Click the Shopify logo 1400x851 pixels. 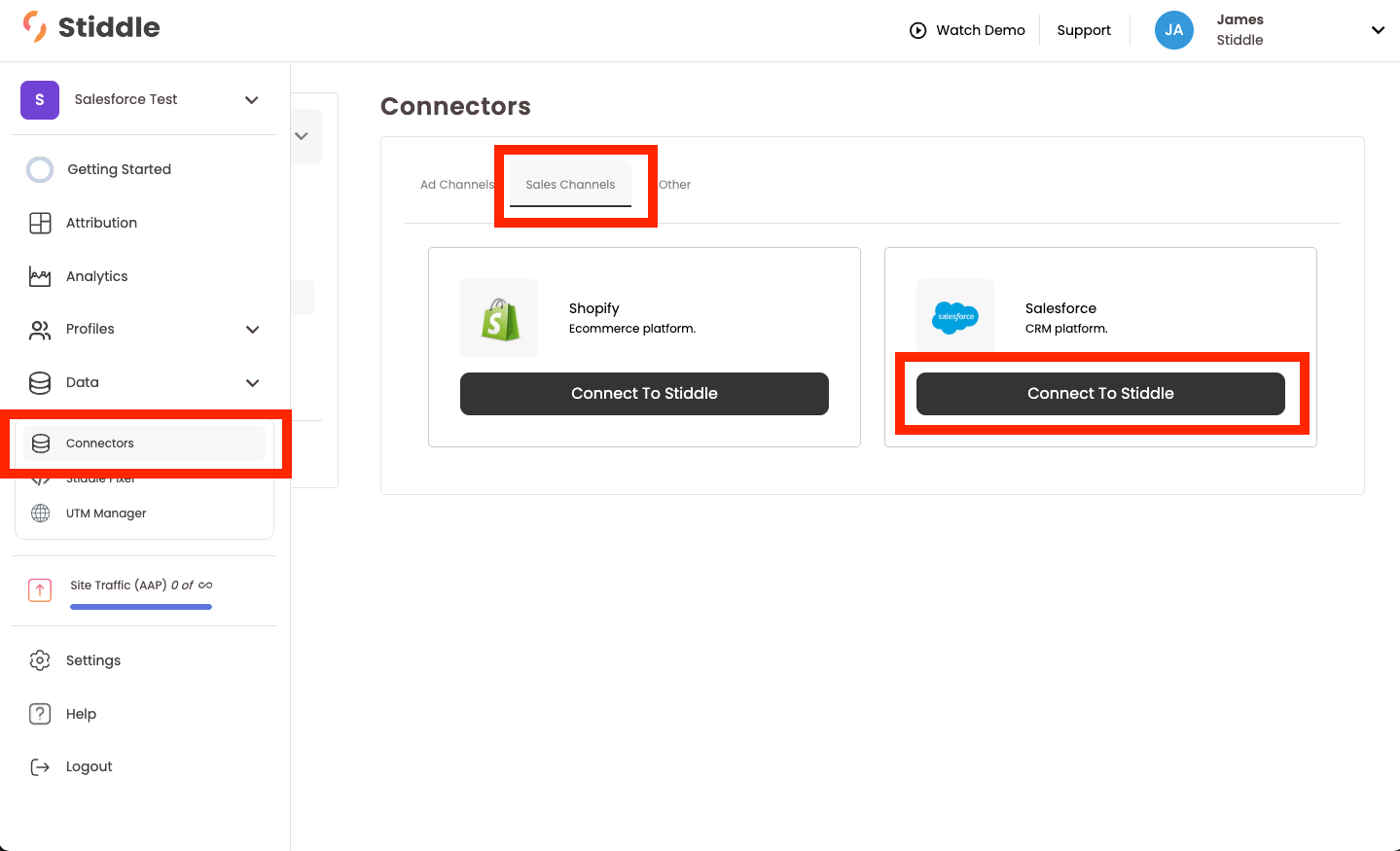point(499,318)
